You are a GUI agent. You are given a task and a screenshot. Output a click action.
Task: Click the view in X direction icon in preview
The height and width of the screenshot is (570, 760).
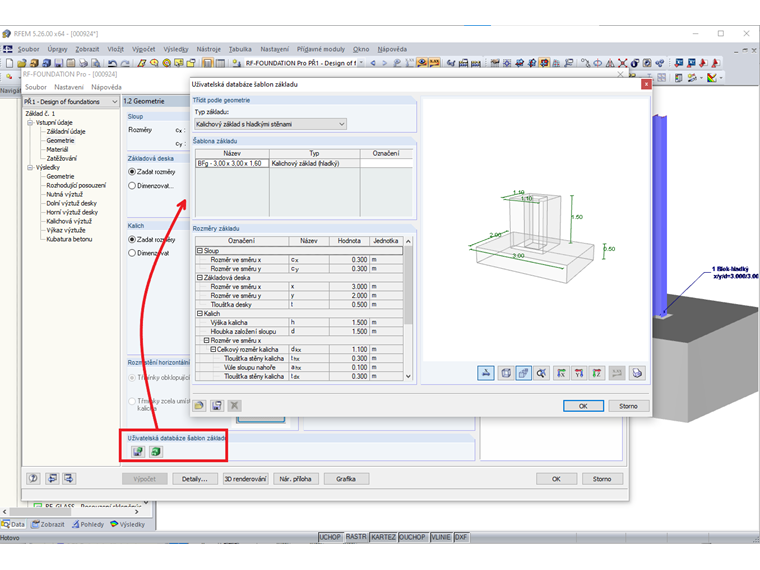pos(561,373)
